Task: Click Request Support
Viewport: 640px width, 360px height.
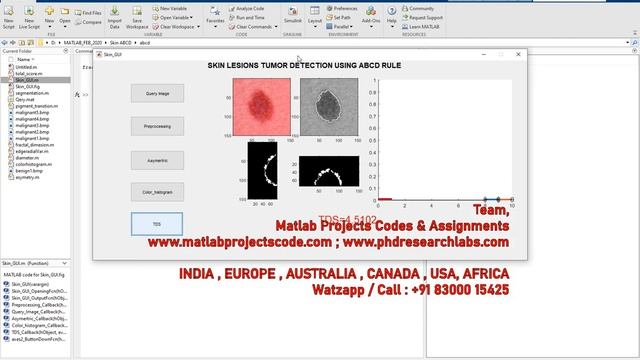Action: 422,18
